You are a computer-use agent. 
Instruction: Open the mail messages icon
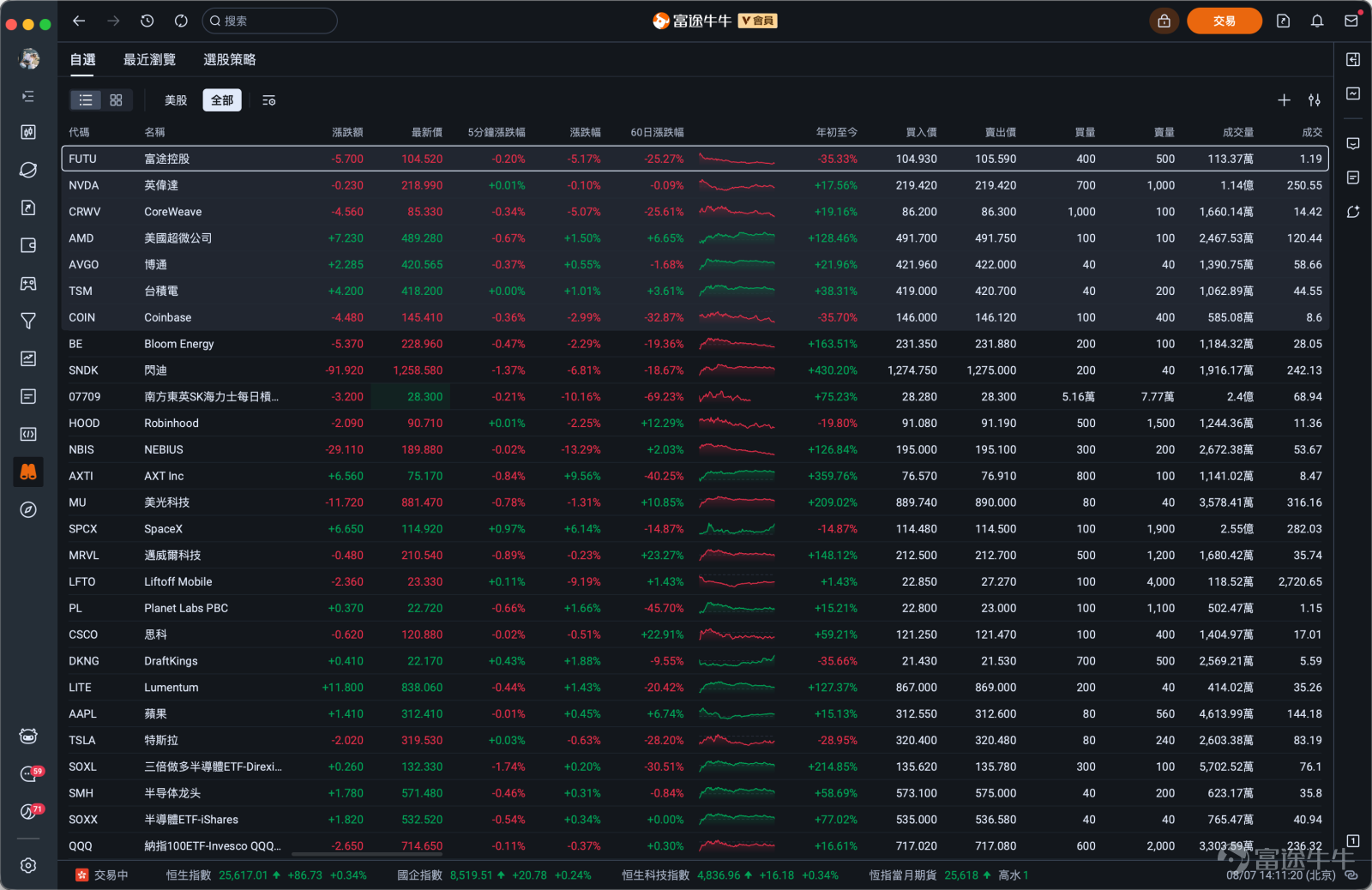pyautogui.click(x=1351, y=21)
